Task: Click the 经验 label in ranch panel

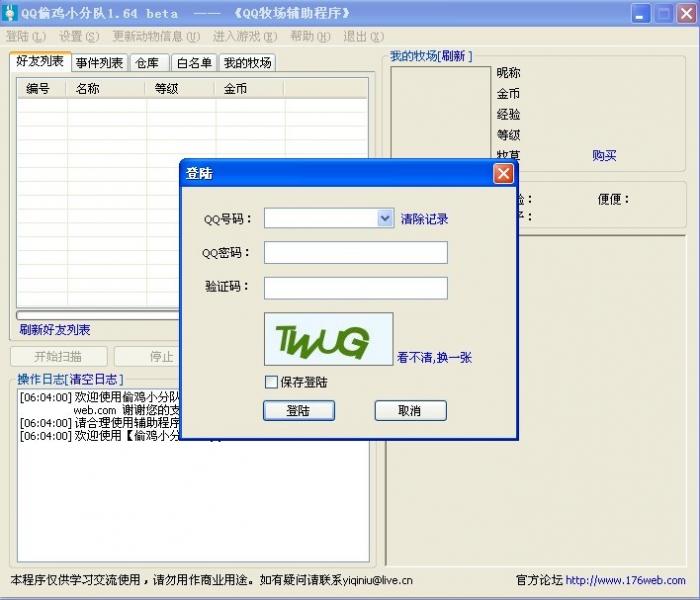Action: coord(508,114)
